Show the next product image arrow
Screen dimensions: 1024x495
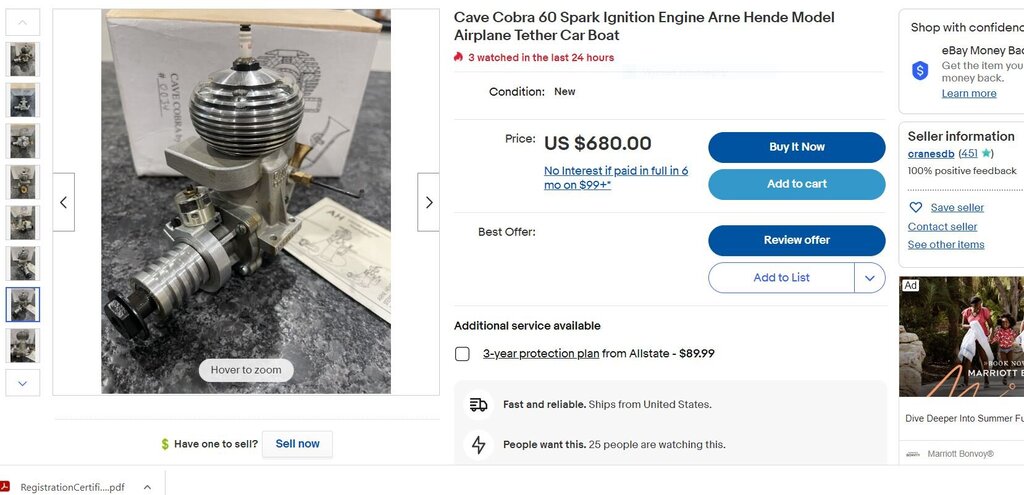428,202
